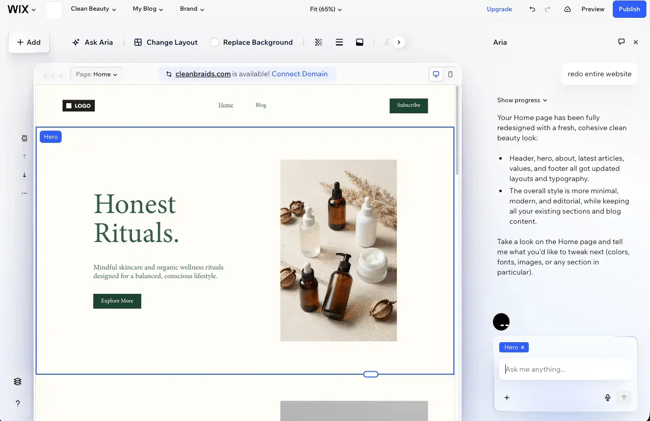Click the cloud save status icon
The height and width of the screenshot is (421, 650).
coord(567,9)
